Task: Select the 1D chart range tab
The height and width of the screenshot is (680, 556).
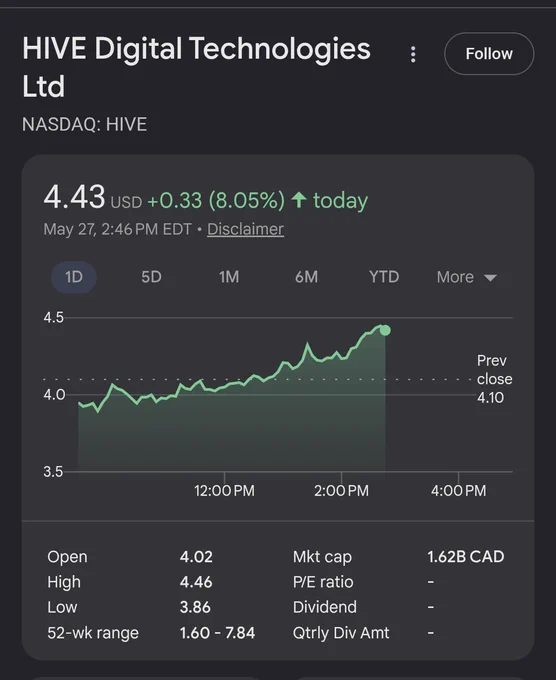Action: click(x=74, y=277)
